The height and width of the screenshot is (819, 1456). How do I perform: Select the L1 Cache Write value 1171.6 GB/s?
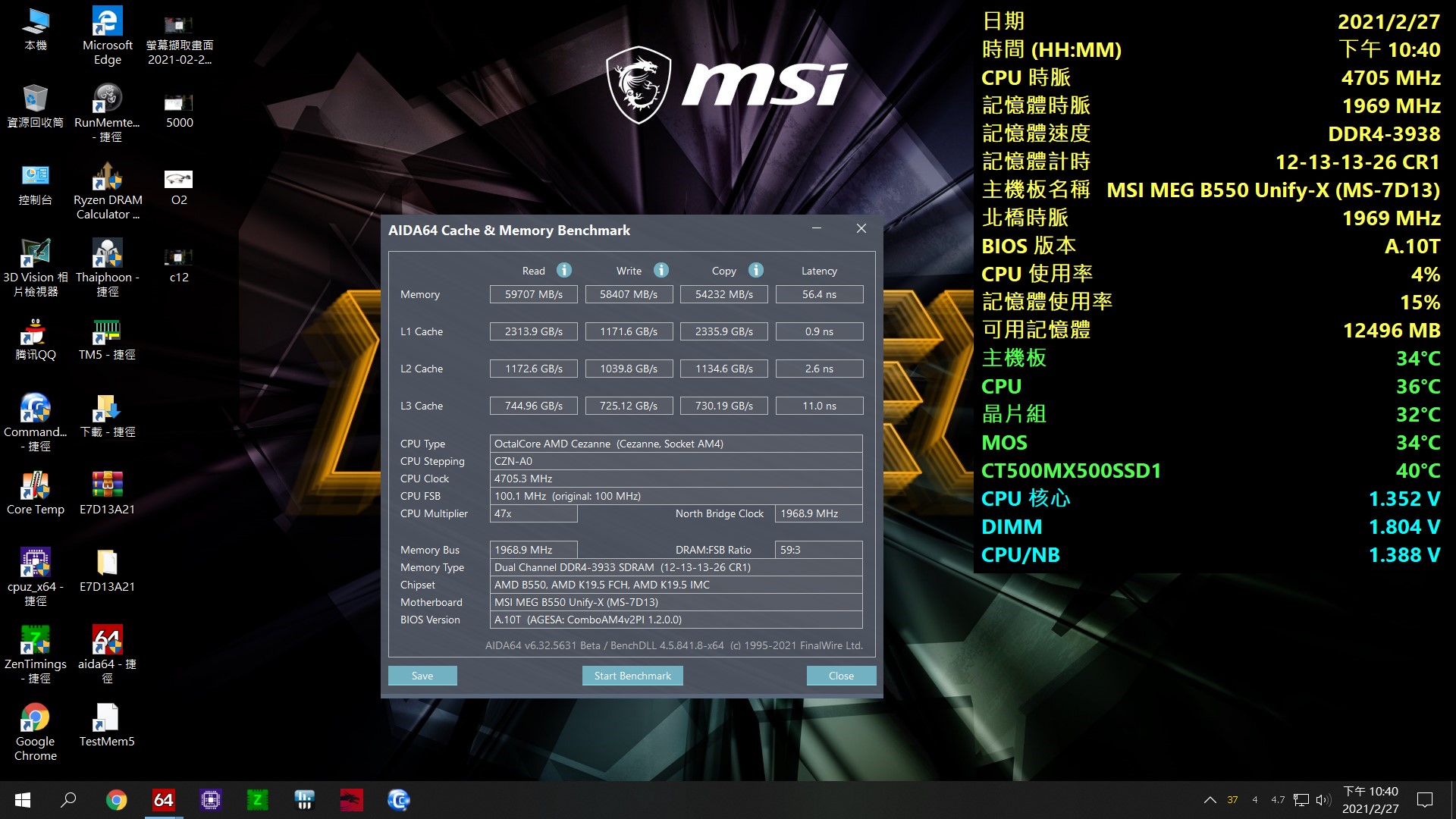point(629,331)
